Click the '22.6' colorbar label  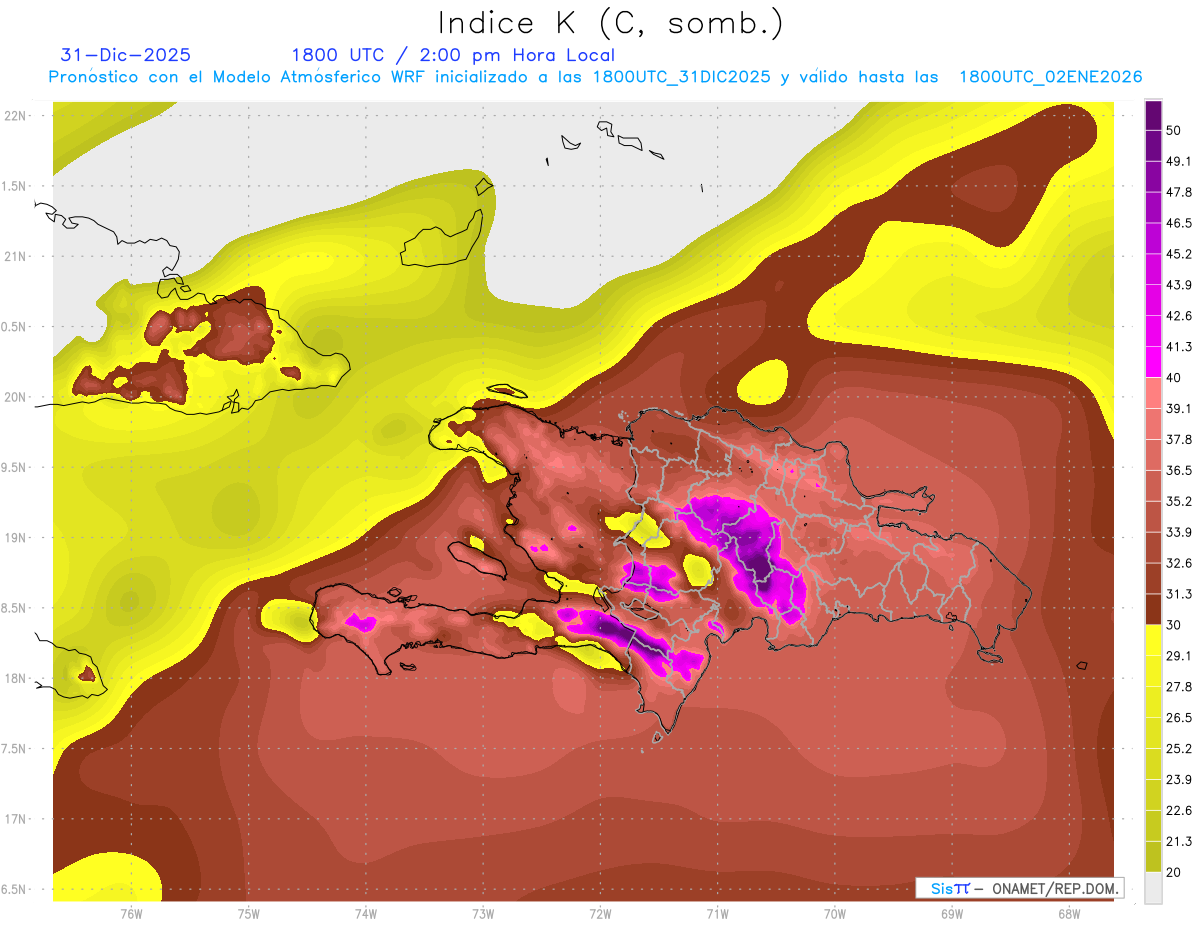(1178, 811)
